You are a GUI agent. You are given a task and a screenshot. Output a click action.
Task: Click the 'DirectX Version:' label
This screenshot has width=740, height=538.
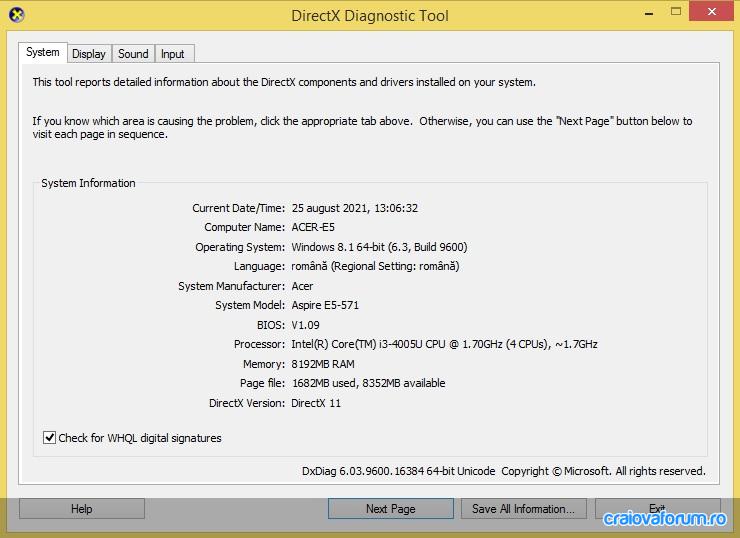[x=247, y=403]
